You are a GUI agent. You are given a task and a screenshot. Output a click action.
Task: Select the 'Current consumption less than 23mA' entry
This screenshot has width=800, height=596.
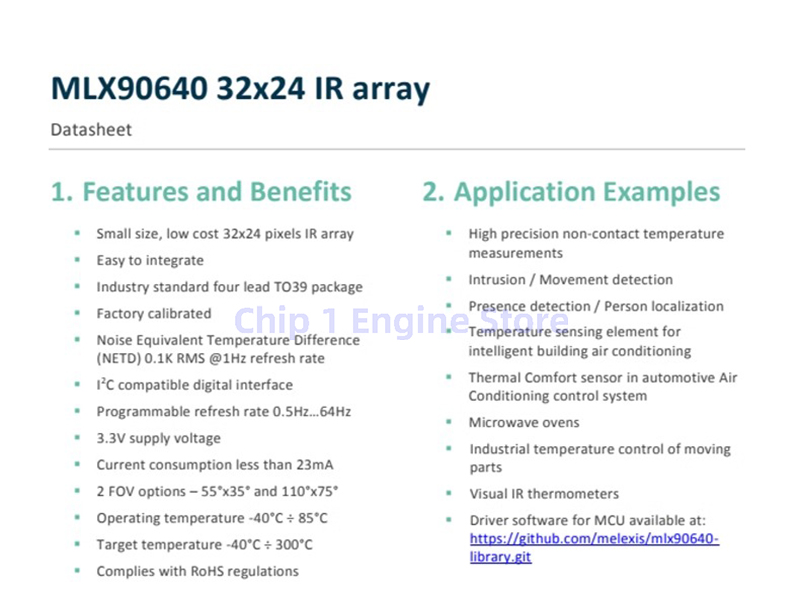[213, 464]
